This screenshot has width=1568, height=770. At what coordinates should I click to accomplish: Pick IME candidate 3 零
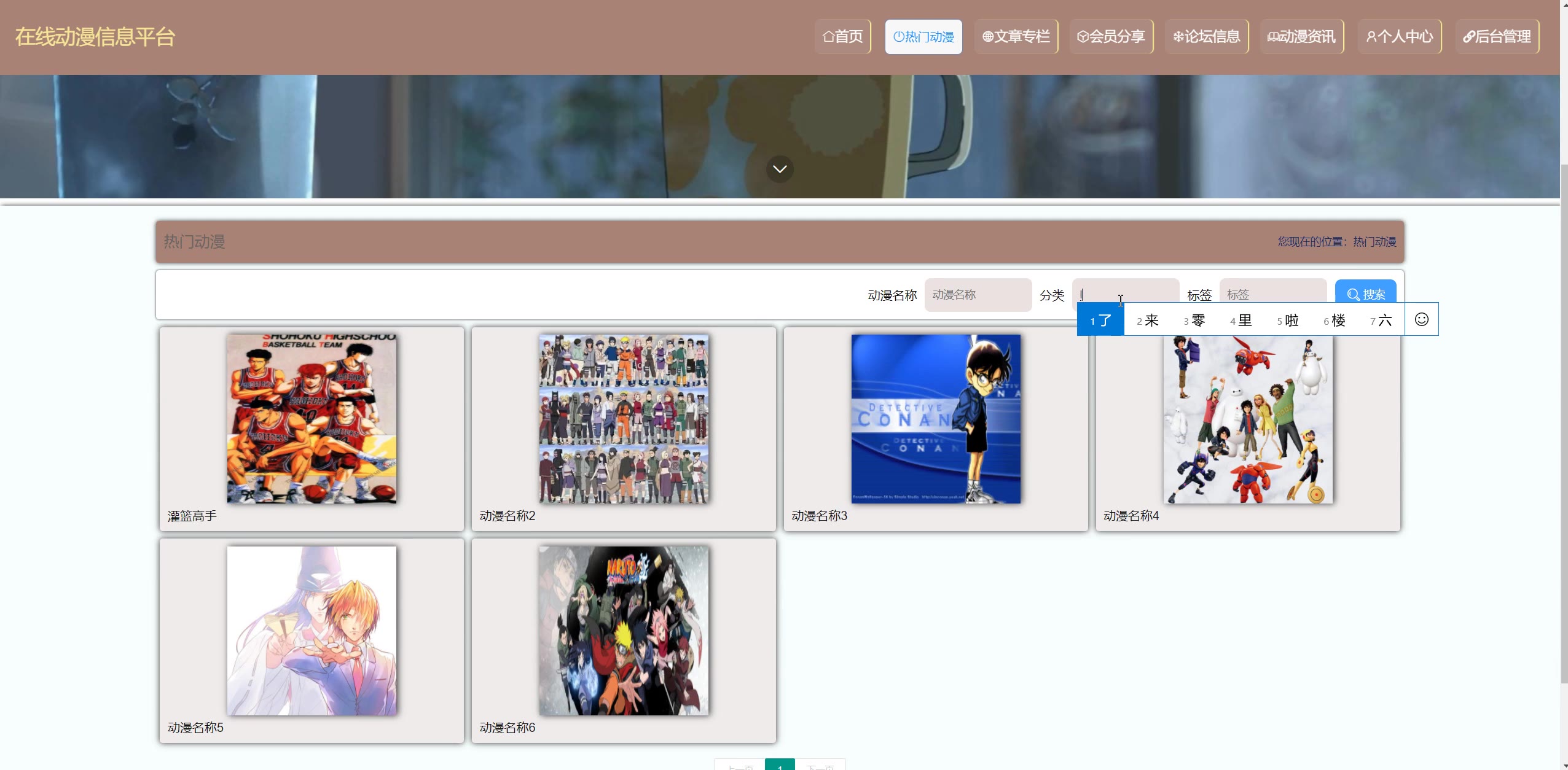tap(1194, 320)
